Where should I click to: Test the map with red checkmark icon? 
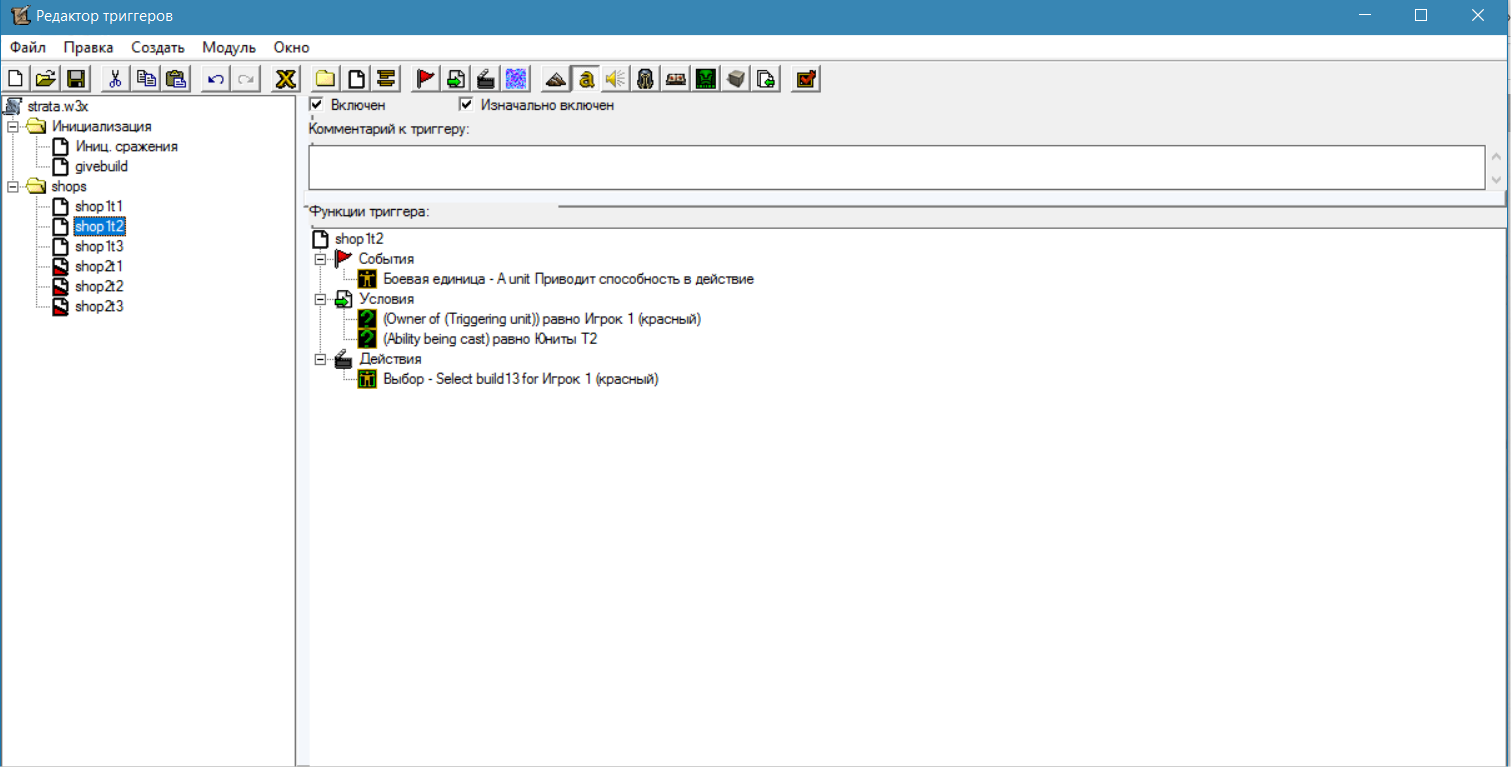[x=806, y=79]
